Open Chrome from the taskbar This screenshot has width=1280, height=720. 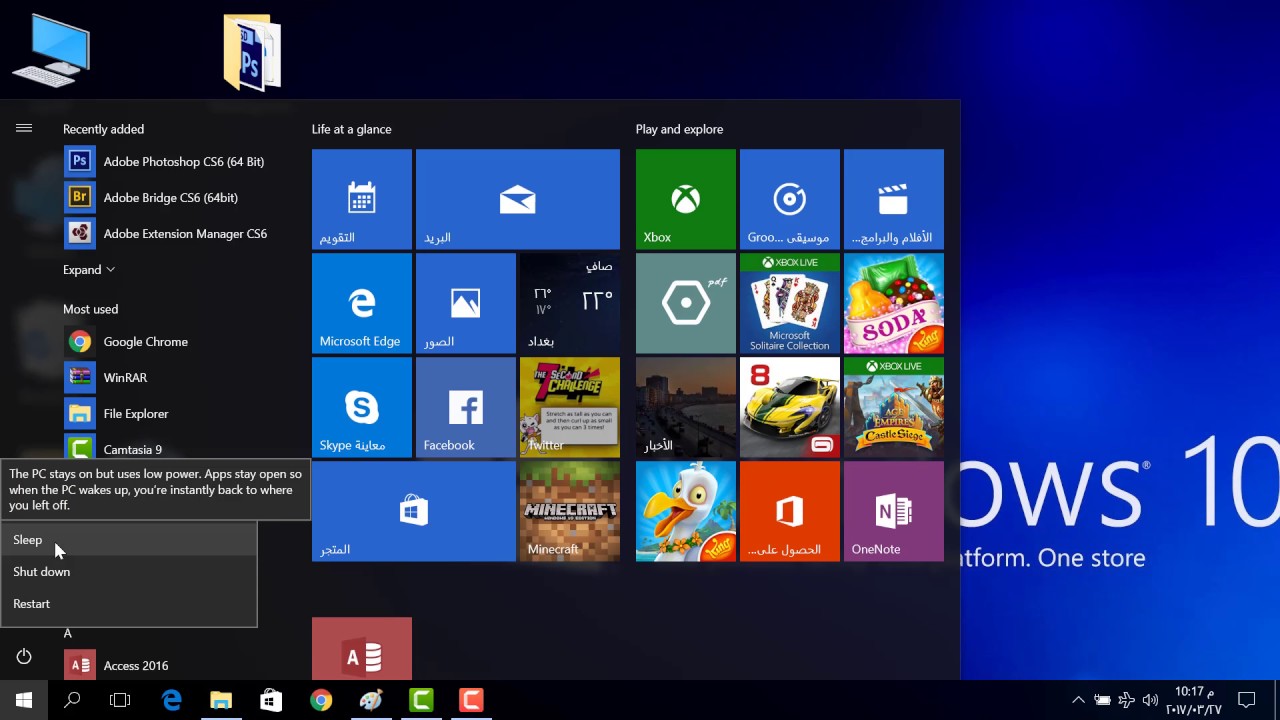[x=321, y=700]
